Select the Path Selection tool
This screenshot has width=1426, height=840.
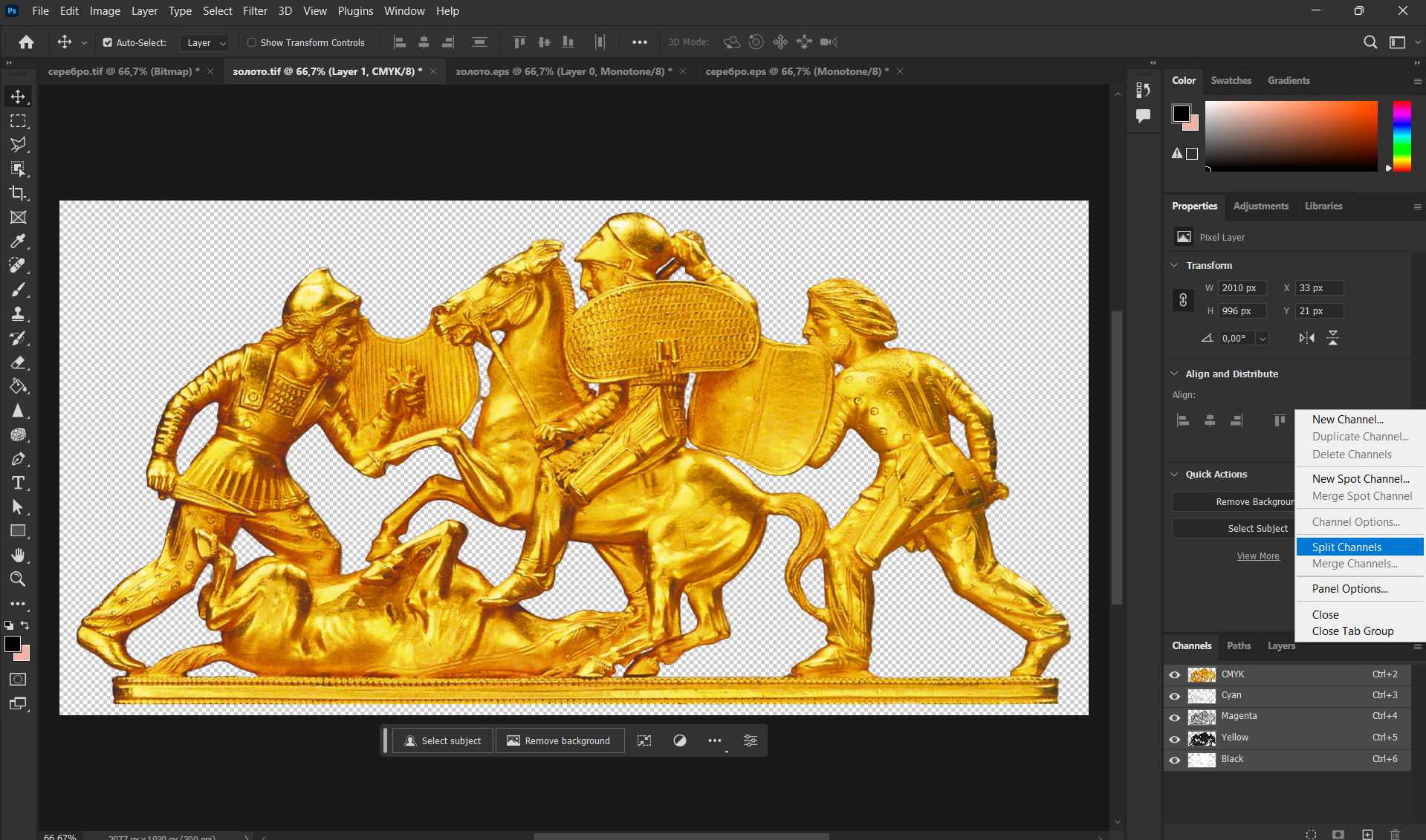pyautogui.click(x=18, y=507)
